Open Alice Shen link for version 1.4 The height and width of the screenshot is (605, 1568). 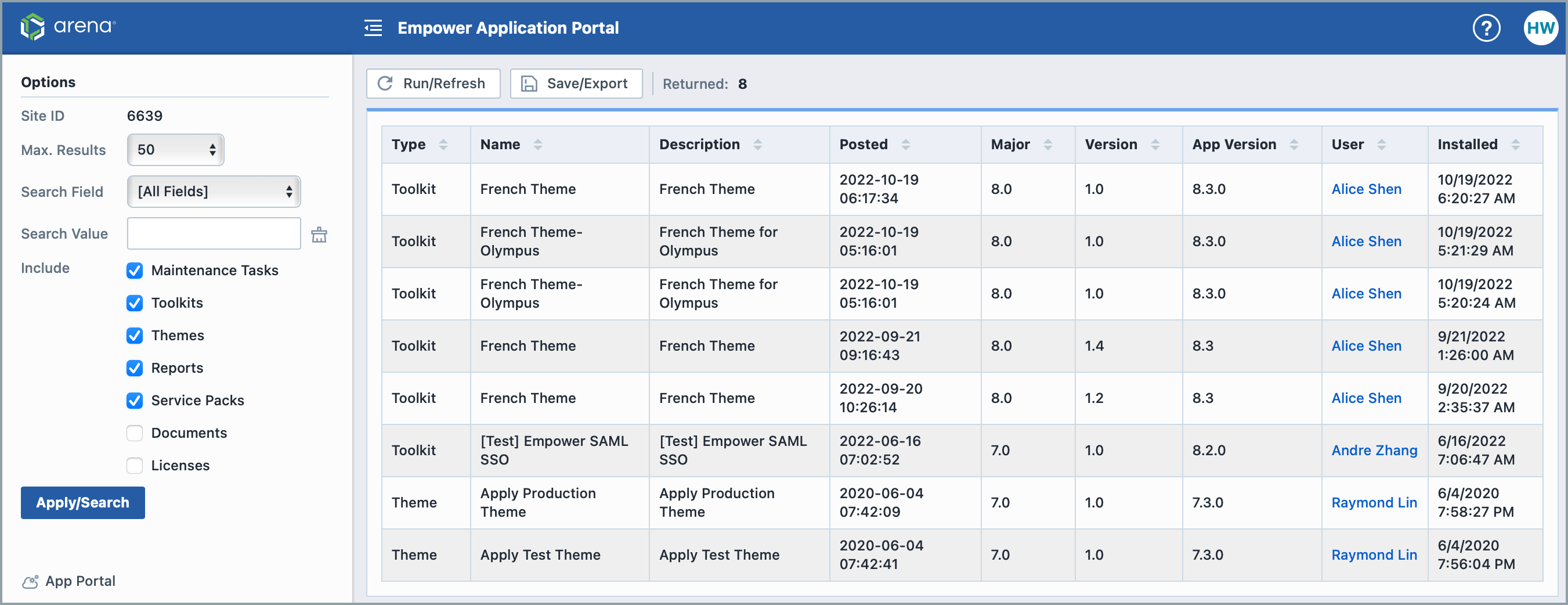click(1366, 346)
